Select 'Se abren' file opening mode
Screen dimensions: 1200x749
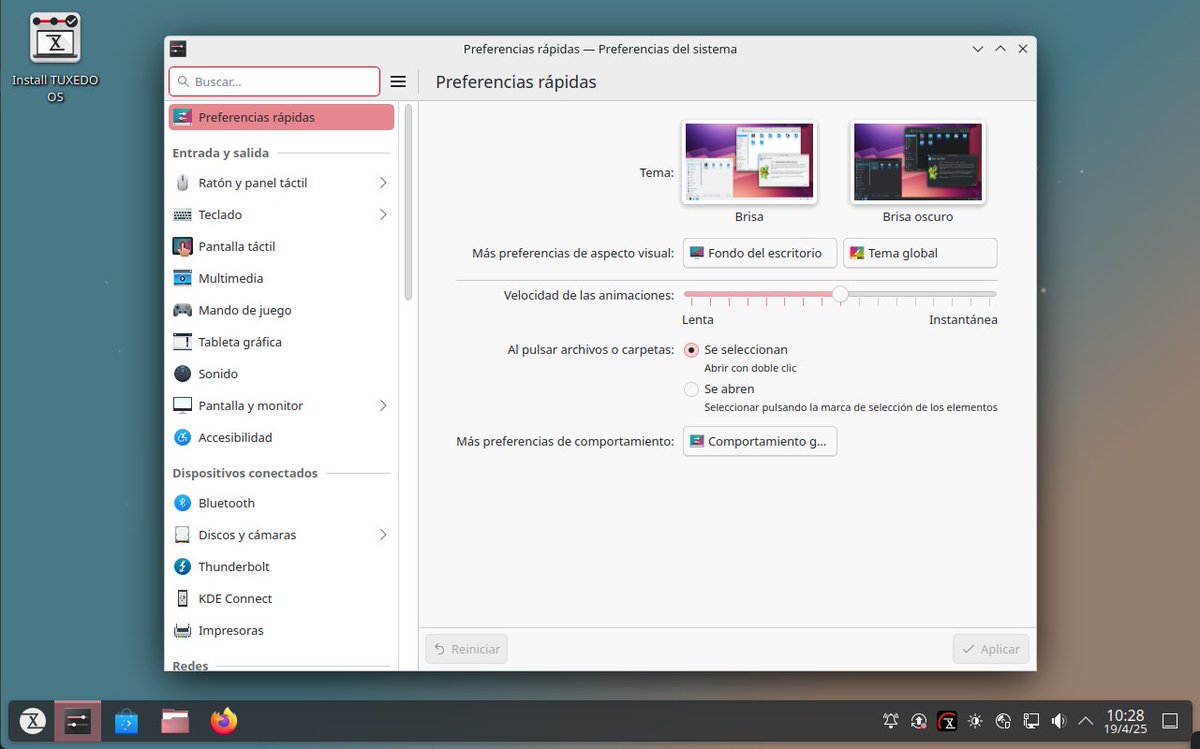click(x=691, y=389)
